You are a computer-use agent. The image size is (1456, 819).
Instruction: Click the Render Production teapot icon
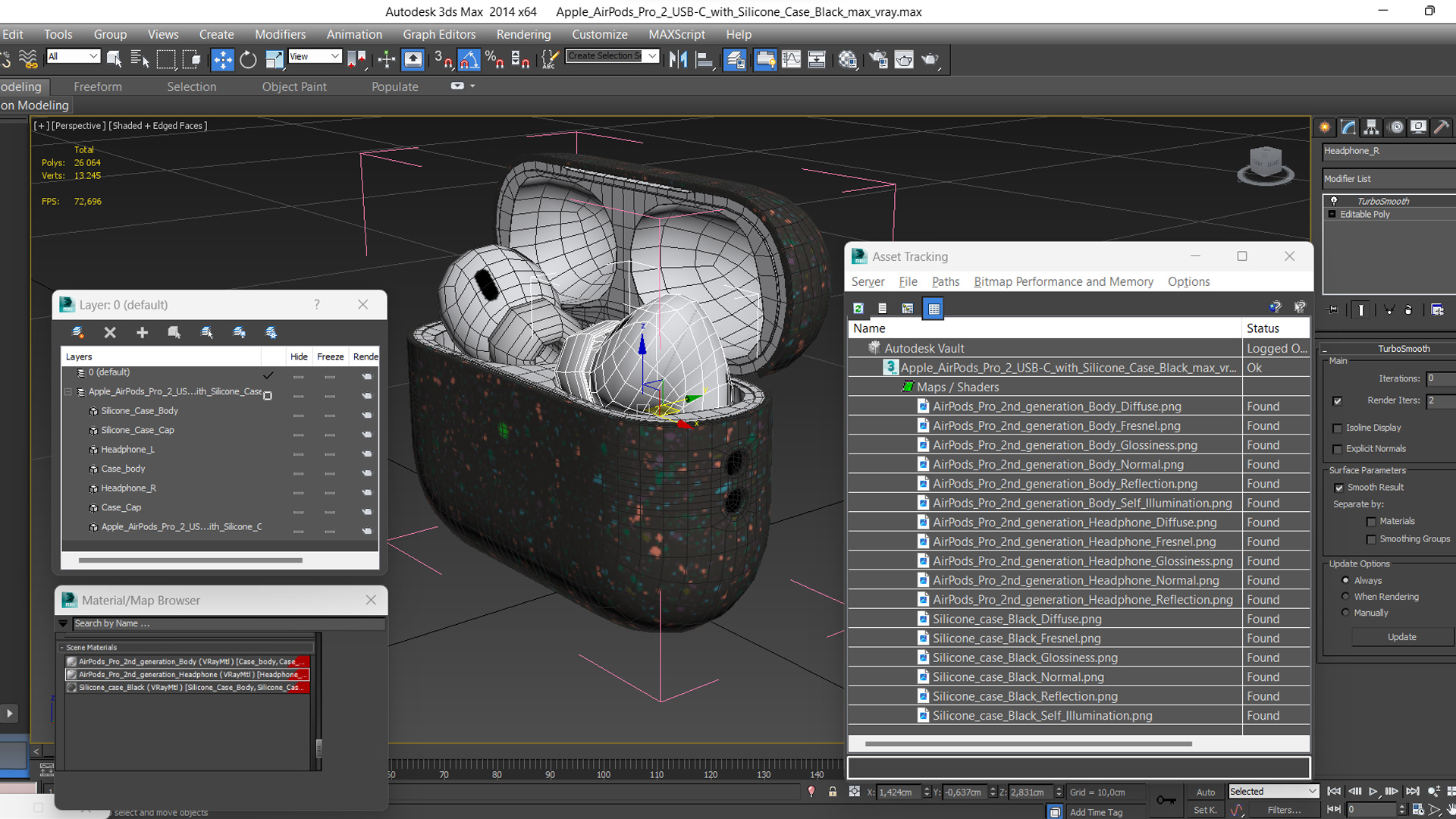point(930,59)
